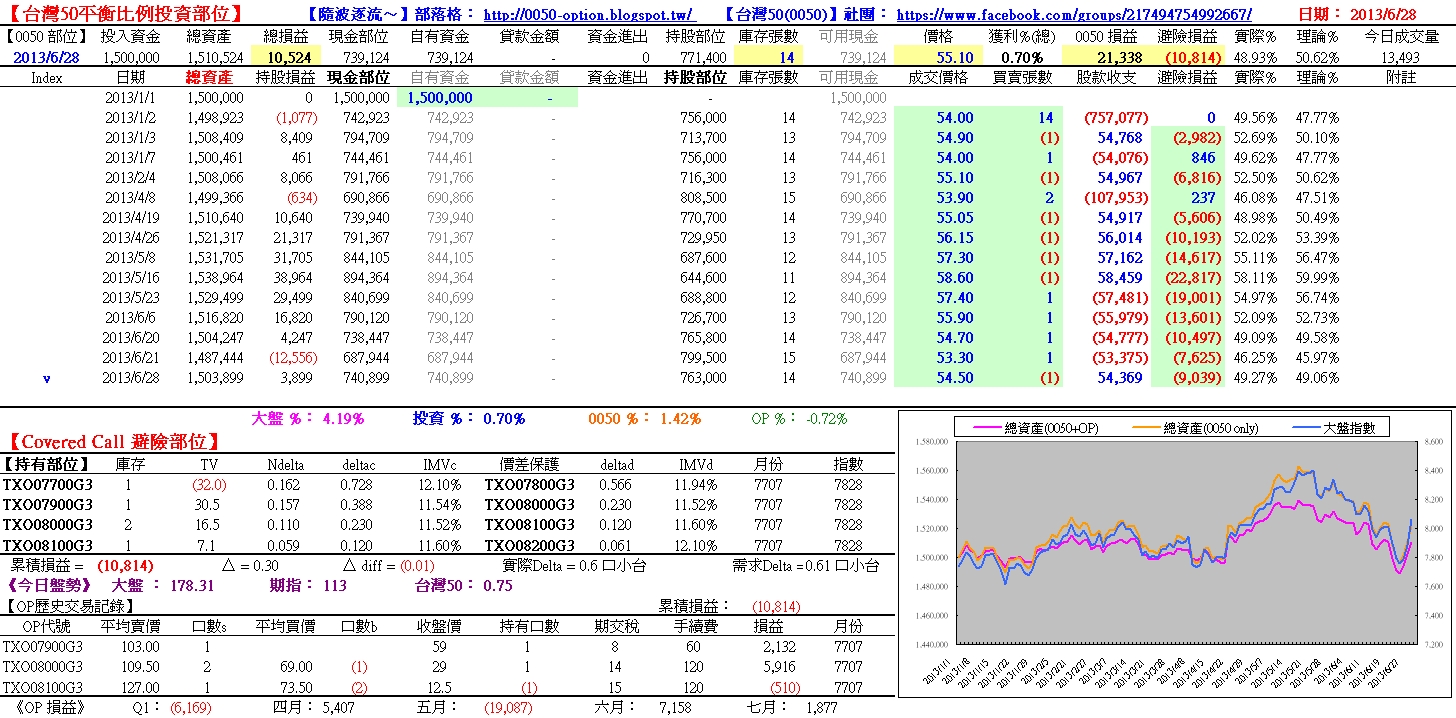Select the blue value 54,768
1456x718 pixels.
(x=1120, y=138)
